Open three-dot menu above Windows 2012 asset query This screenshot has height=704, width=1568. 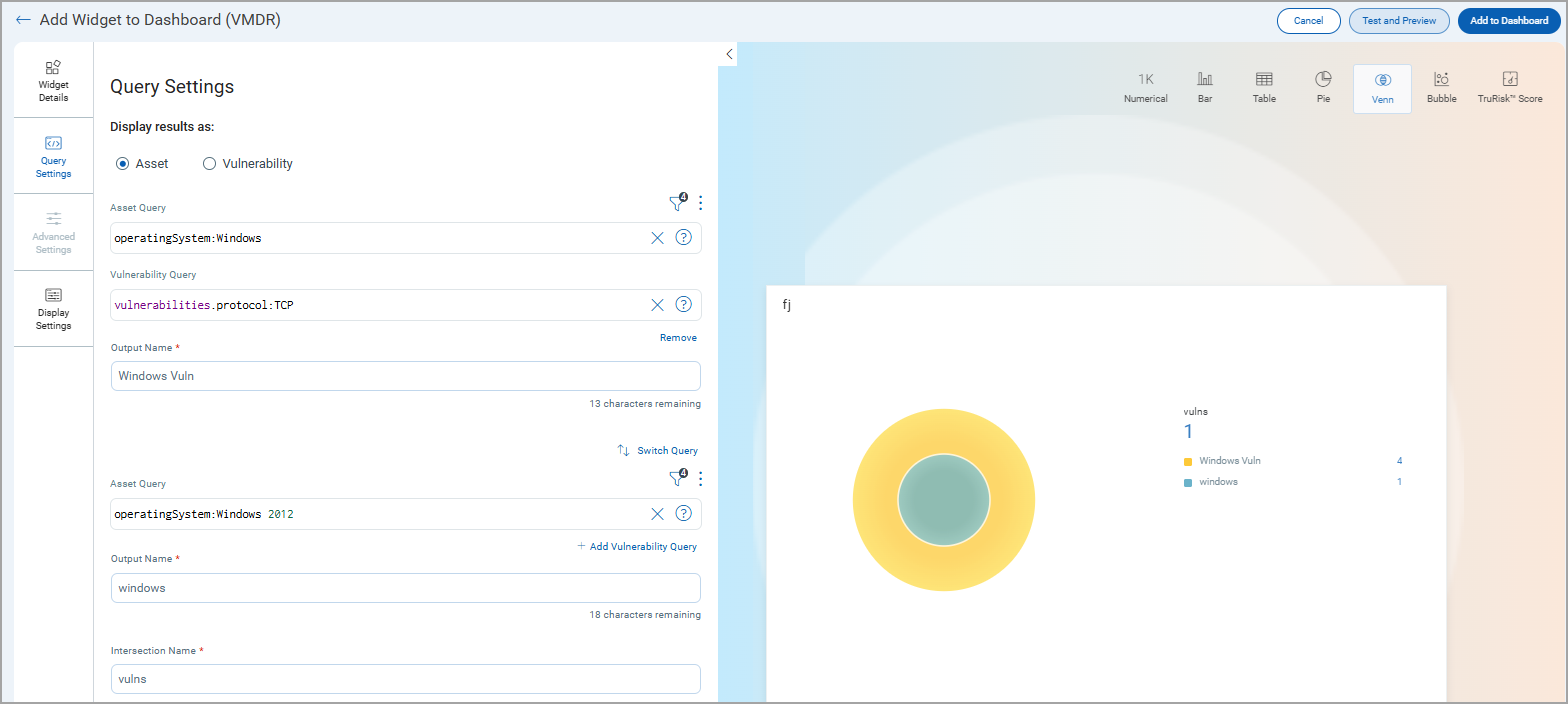[700, 479]
